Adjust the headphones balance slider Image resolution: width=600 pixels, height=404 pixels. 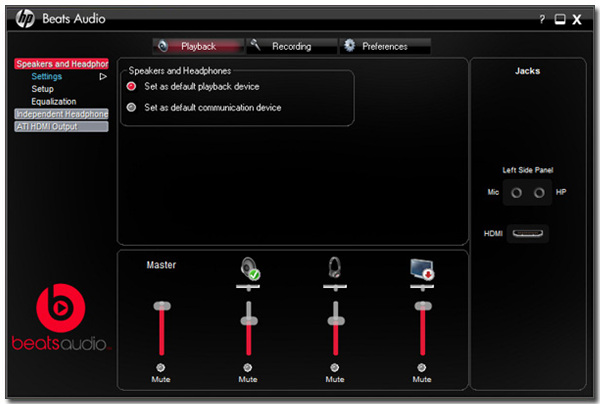click(x=335, y=287)
